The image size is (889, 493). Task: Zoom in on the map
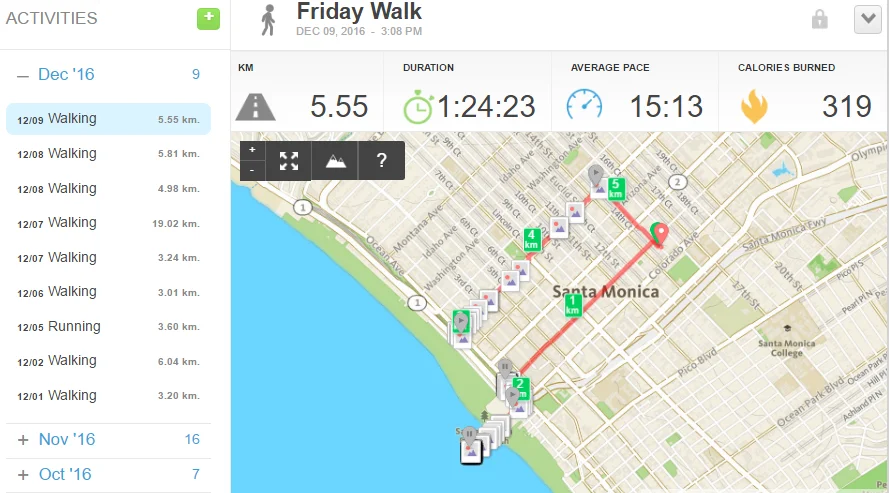point(252,150)
